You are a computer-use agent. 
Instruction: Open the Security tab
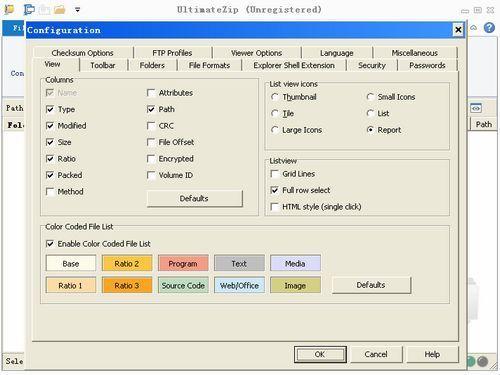tap(372, 65)
